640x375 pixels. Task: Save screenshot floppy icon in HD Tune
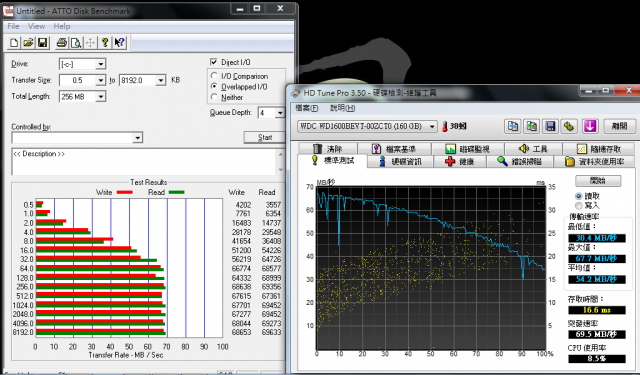pyautogui.click(x=550, y=126)
